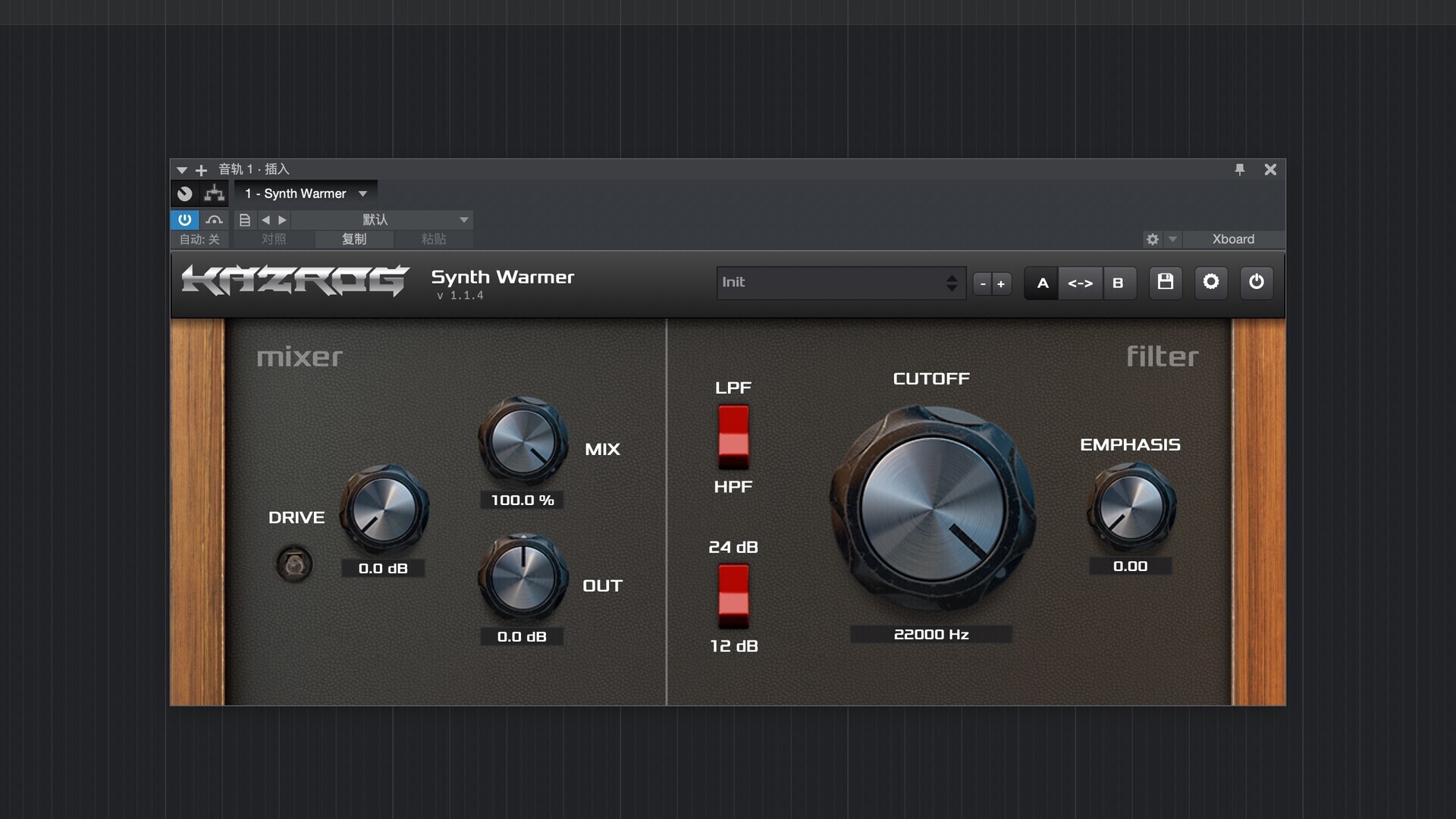
Task: Flip the LPF/HPF filter switch
Action: (x=733, y=437)
